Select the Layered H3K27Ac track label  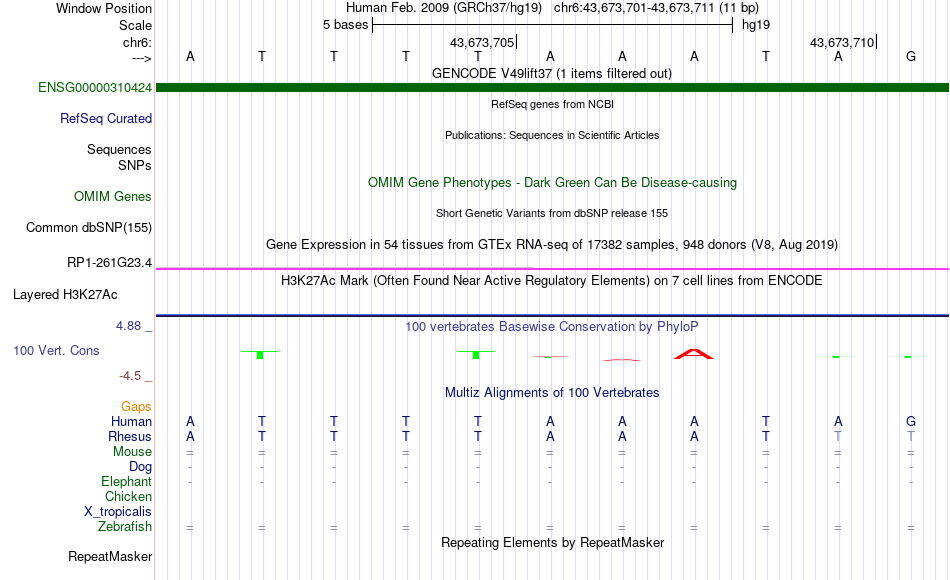(x=65, y=295)
